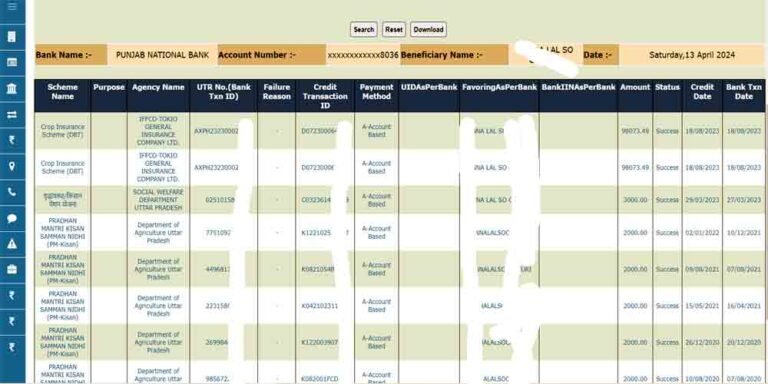The width and height of the screenshot is (768, 384).
Task: Click PUNJAB NATIONAL BANK value
Action: tap(162, 55)
